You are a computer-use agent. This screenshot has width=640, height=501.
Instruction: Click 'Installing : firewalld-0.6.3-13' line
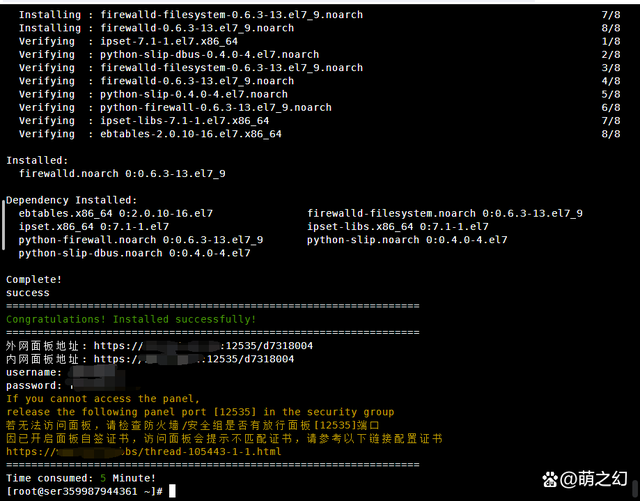pyautogui.click(x=156, y=28)
